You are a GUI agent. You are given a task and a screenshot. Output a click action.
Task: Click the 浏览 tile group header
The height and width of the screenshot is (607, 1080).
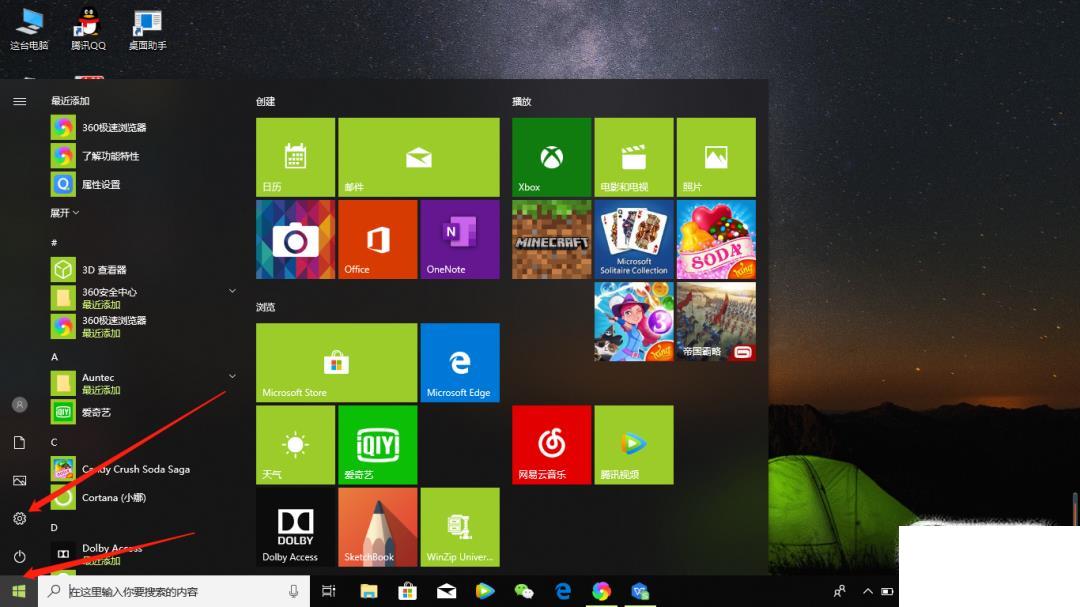pyautogui.click(x=266, y=307)
